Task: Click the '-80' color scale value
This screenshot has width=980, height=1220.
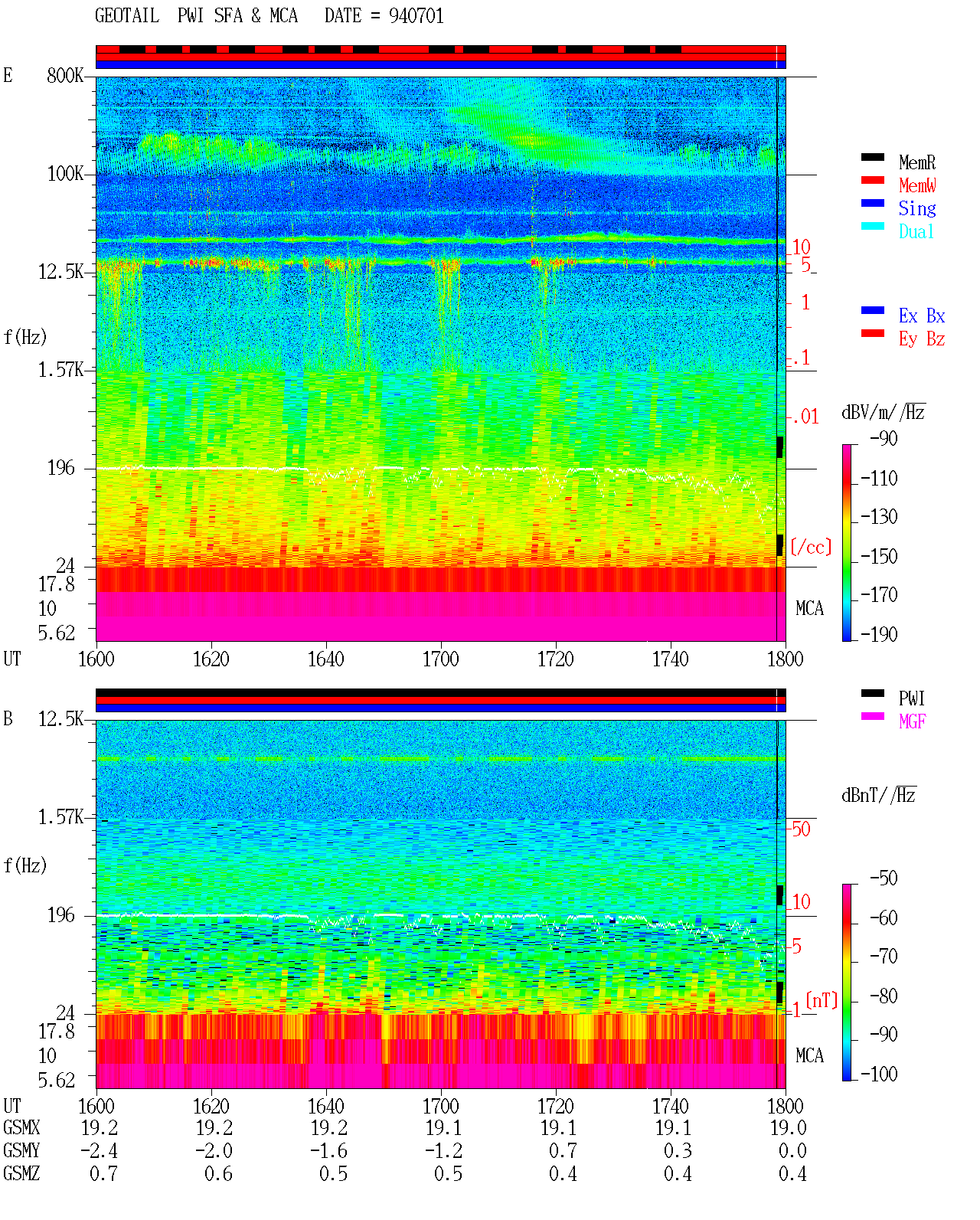Action: coord(884,996)
